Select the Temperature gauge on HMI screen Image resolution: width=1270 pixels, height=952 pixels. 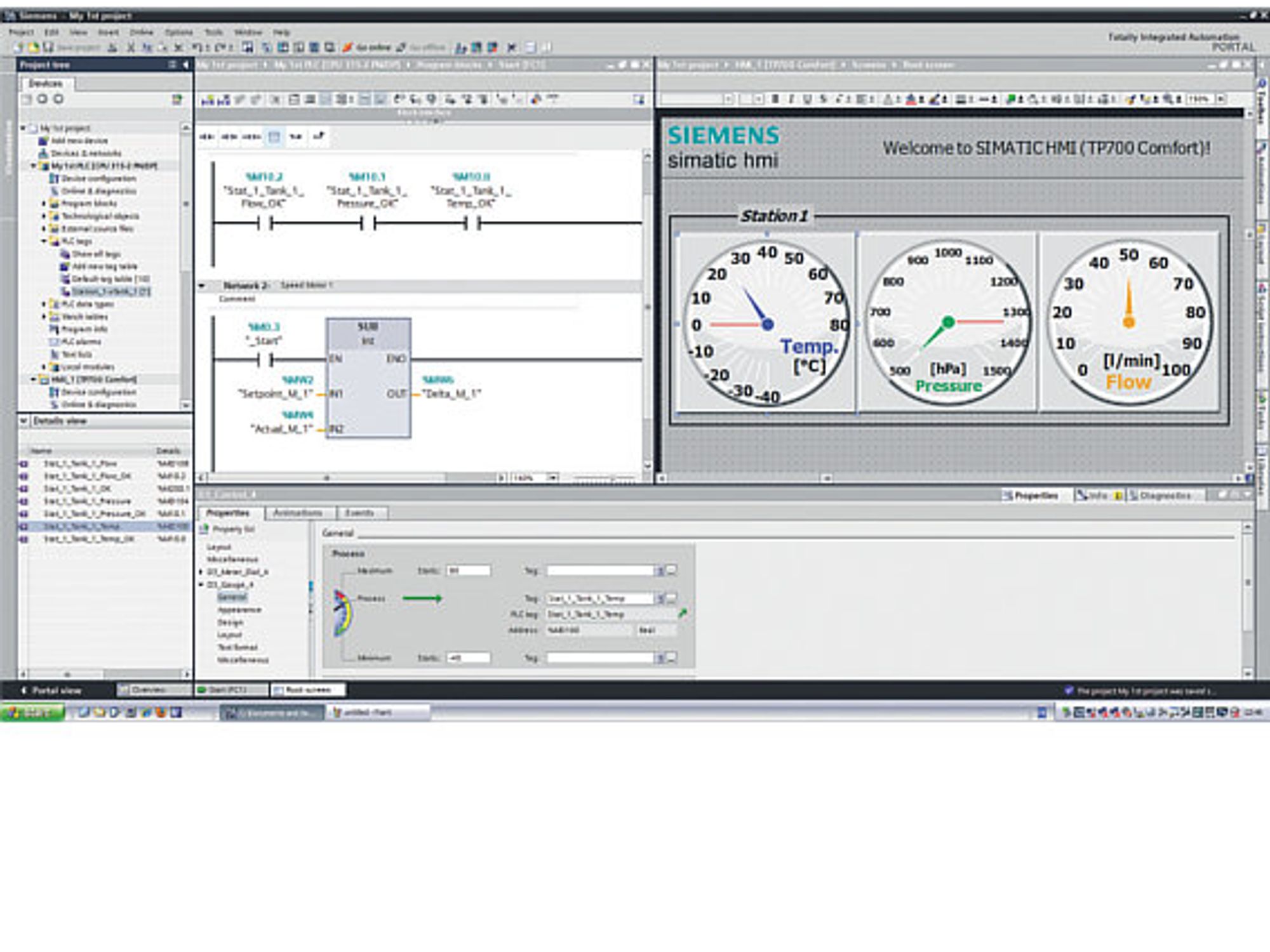766,323
